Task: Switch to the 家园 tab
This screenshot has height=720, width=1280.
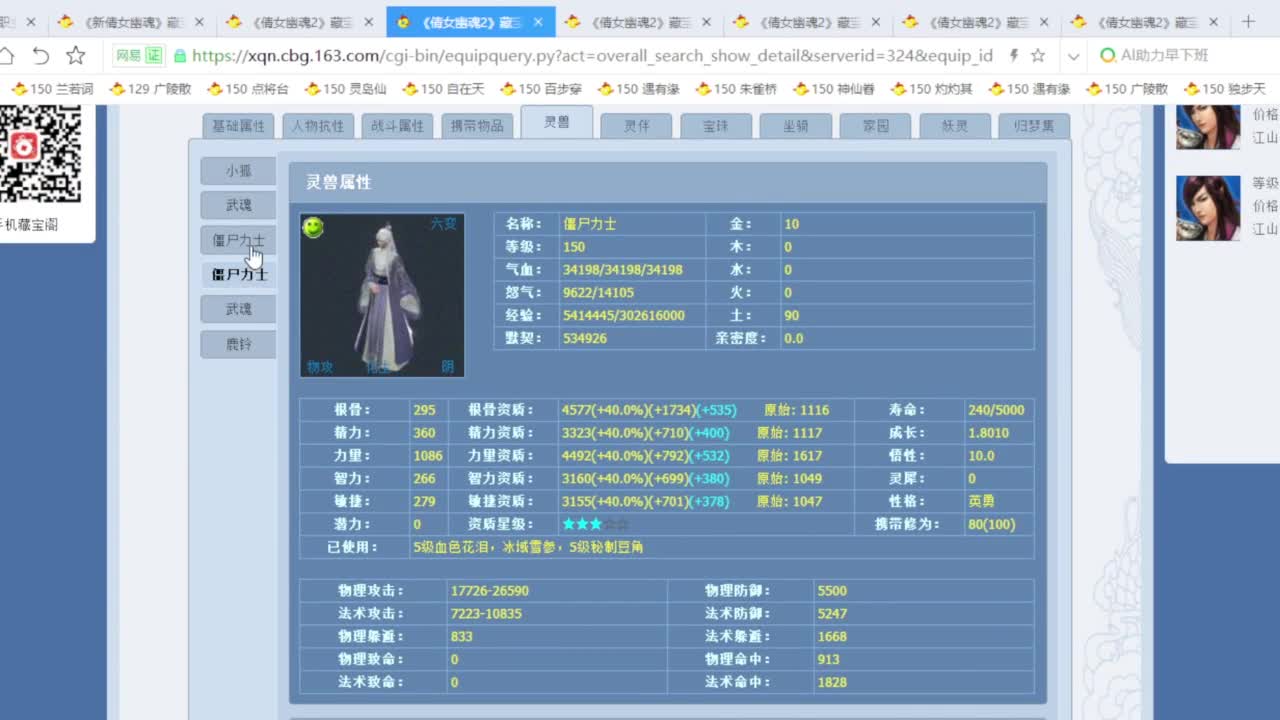Action: [875, 126]
